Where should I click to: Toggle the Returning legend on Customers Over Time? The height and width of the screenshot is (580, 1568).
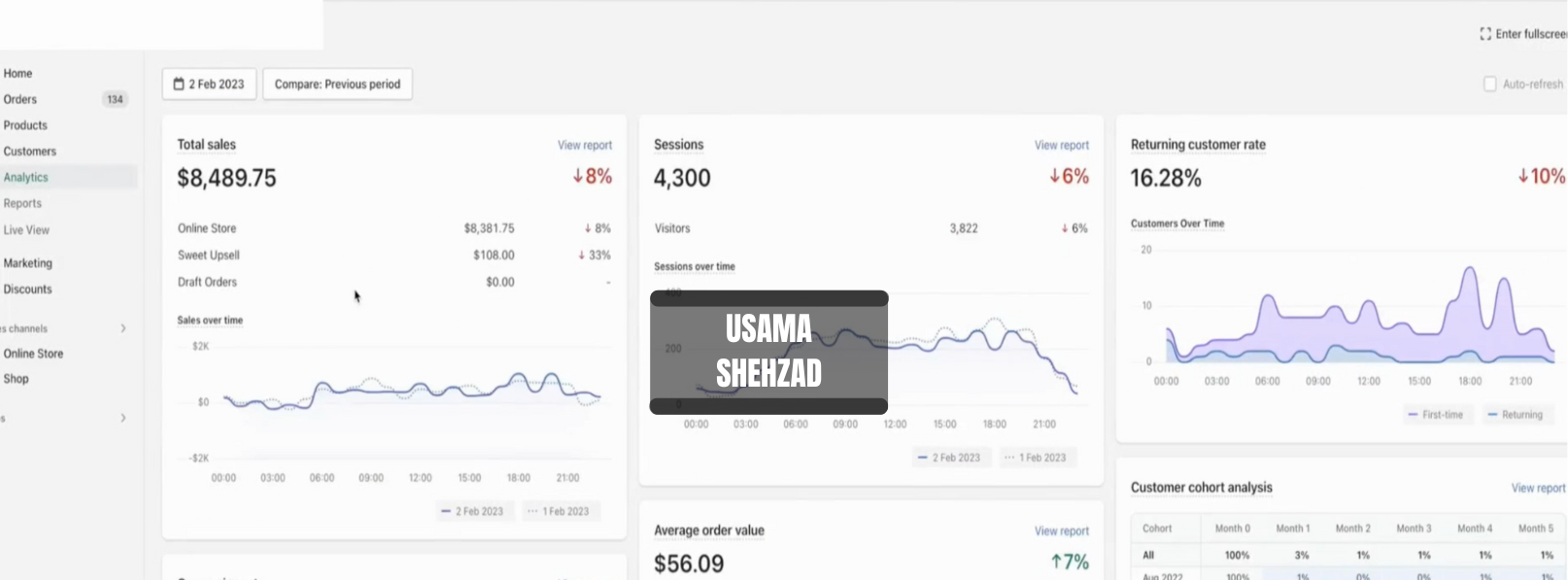coord(1515,415)
